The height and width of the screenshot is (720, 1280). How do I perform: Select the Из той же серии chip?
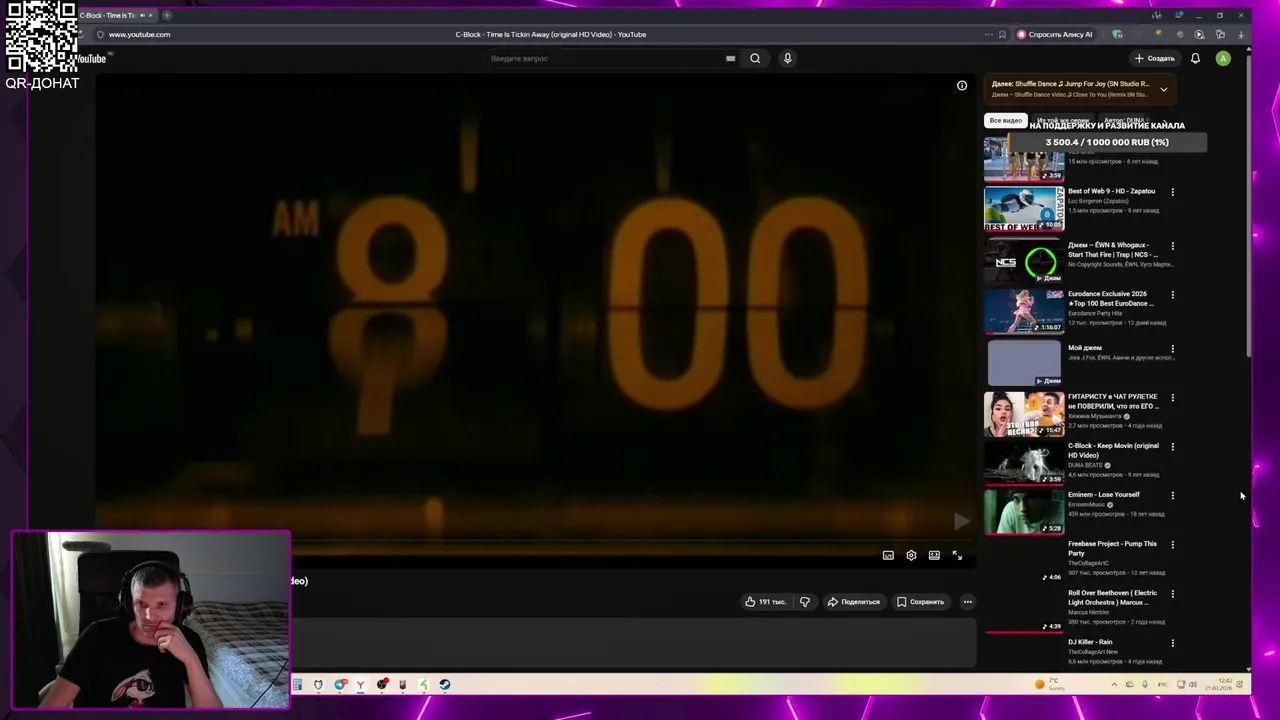pyautogui.click(x=1063, y=121)
